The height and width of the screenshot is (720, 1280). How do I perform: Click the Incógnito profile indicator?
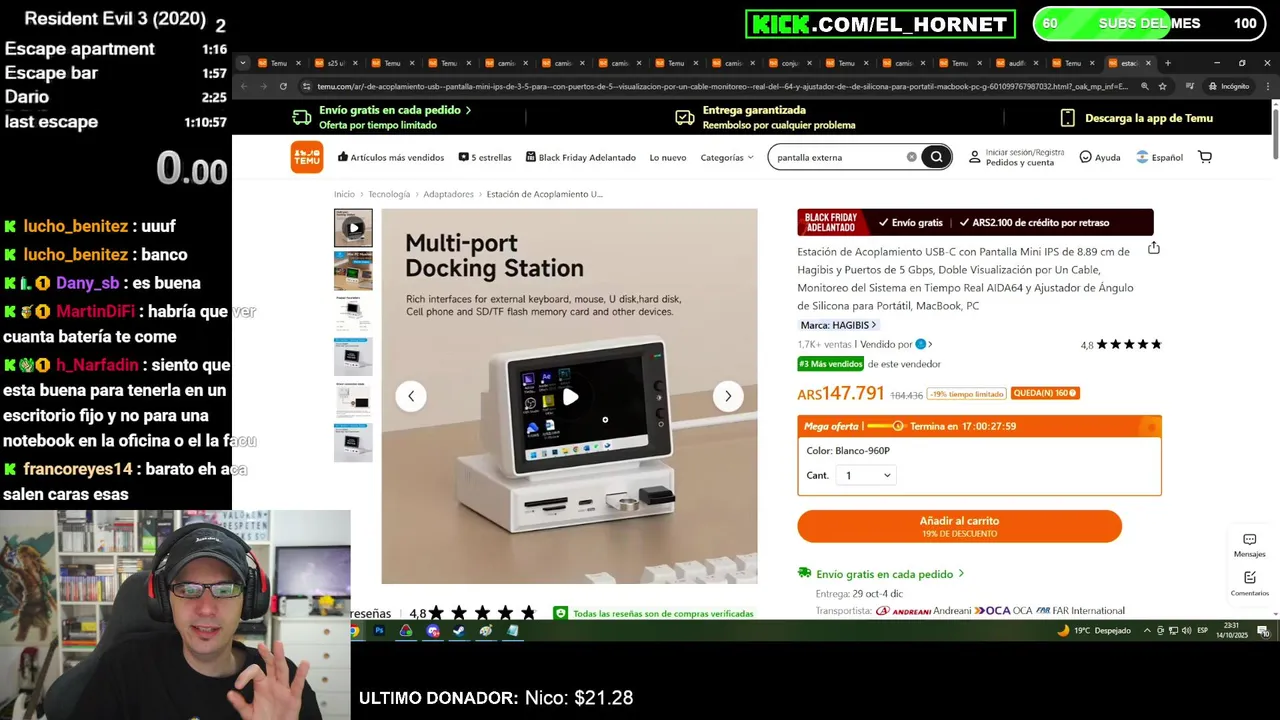pyautogui.click(x=1228, y=86)
